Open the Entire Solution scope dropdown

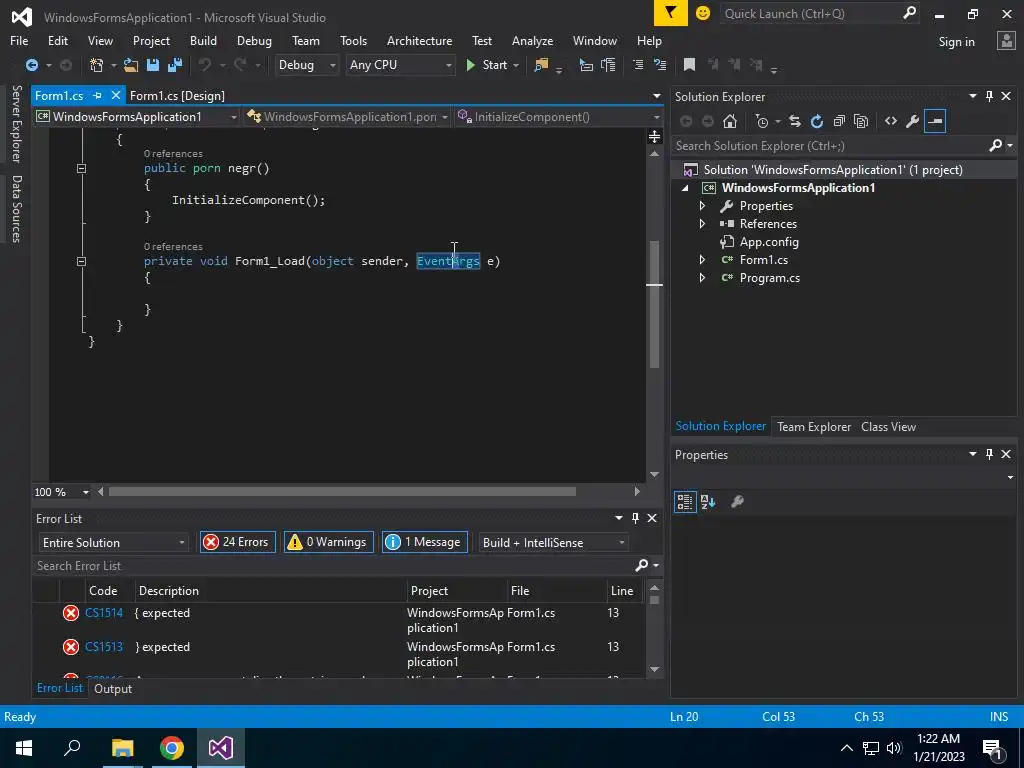[113, 542]
